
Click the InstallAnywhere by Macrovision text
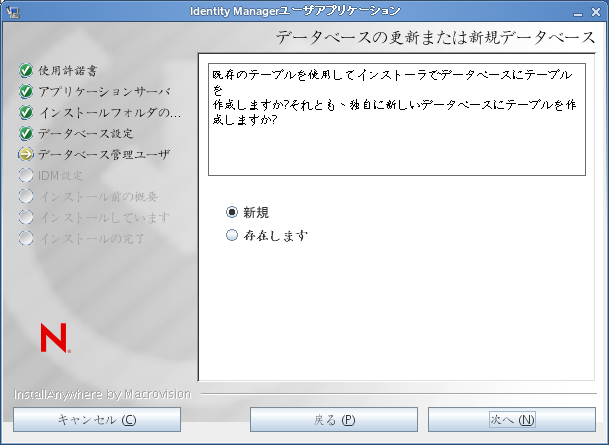[x=103, y=394]
